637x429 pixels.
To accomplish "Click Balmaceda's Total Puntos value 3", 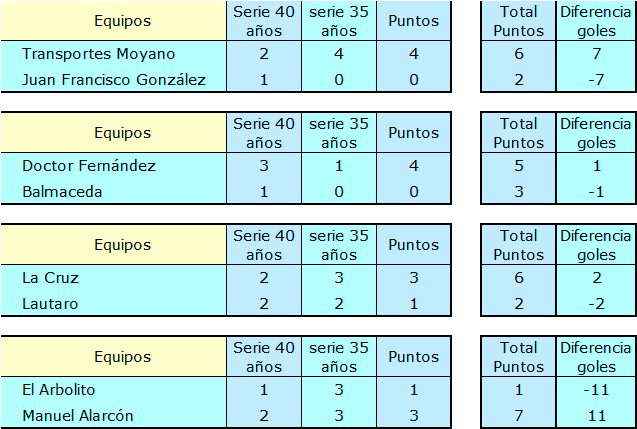I will (x=518, y=192).
